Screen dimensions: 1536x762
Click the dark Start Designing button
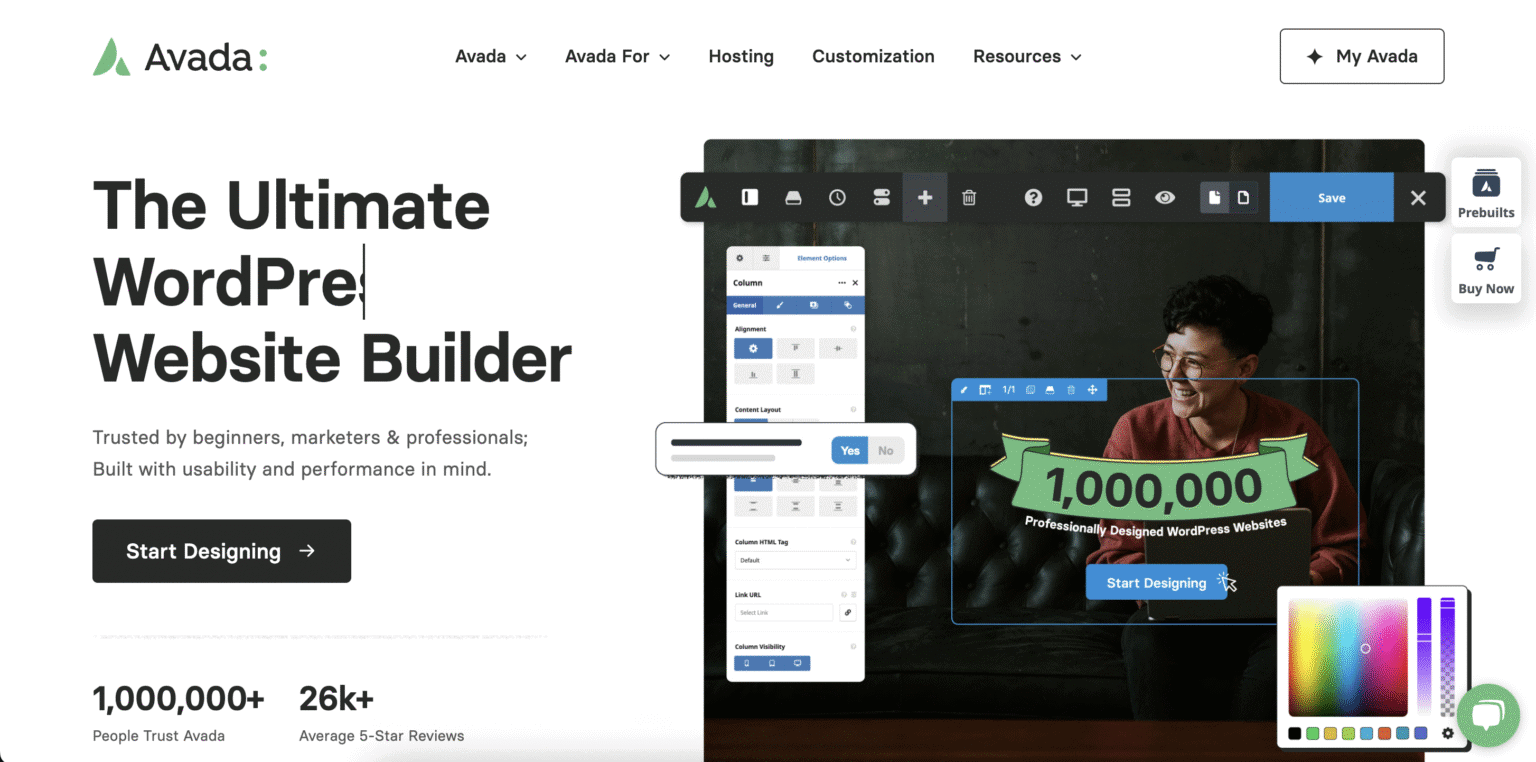coord(221,551)
